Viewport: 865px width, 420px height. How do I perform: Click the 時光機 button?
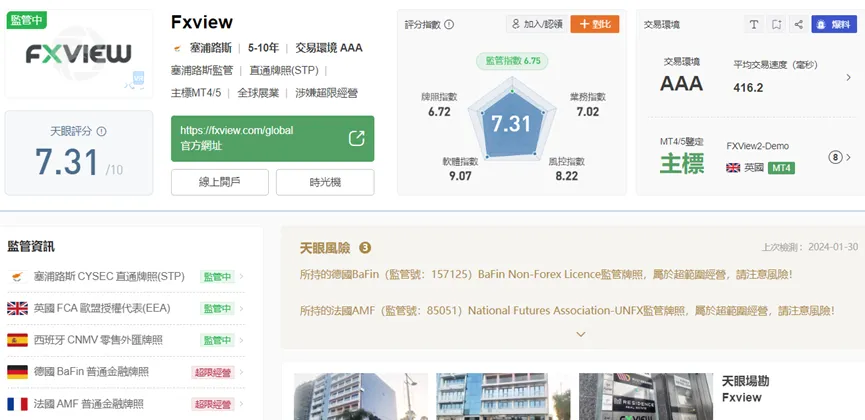325,182
